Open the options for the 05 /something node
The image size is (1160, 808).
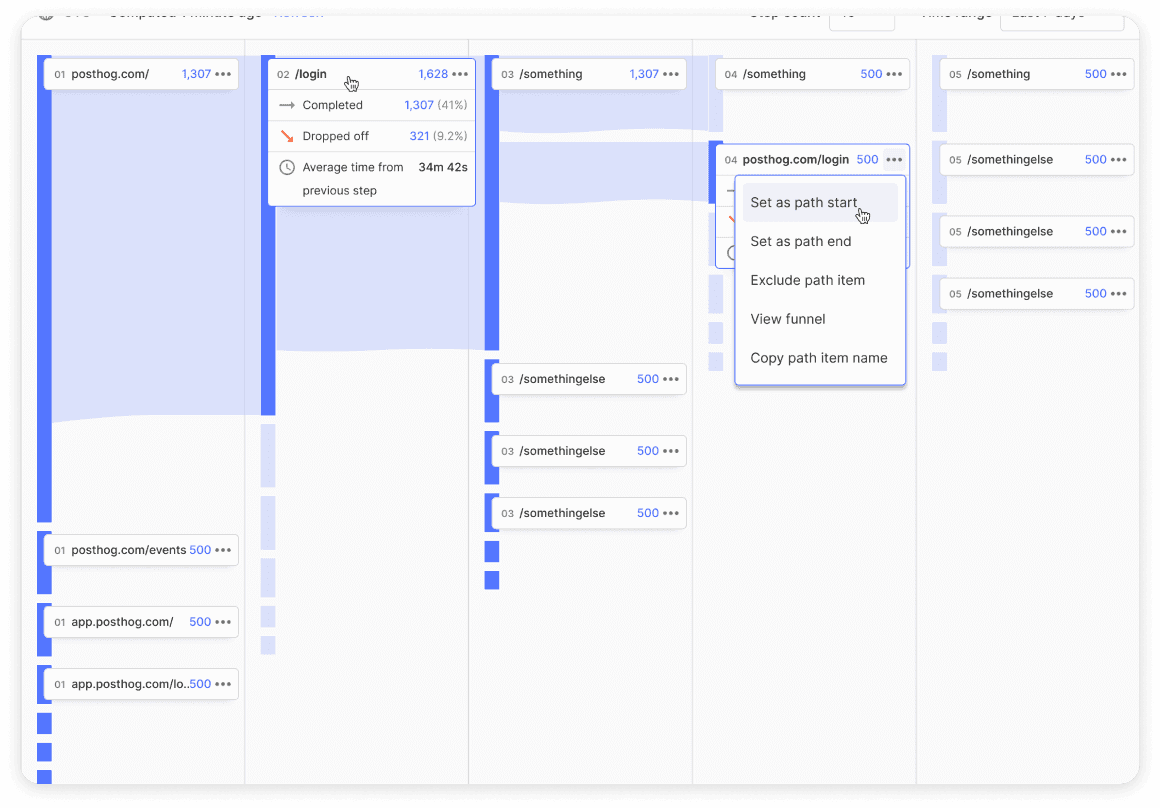click(1119, 74)
